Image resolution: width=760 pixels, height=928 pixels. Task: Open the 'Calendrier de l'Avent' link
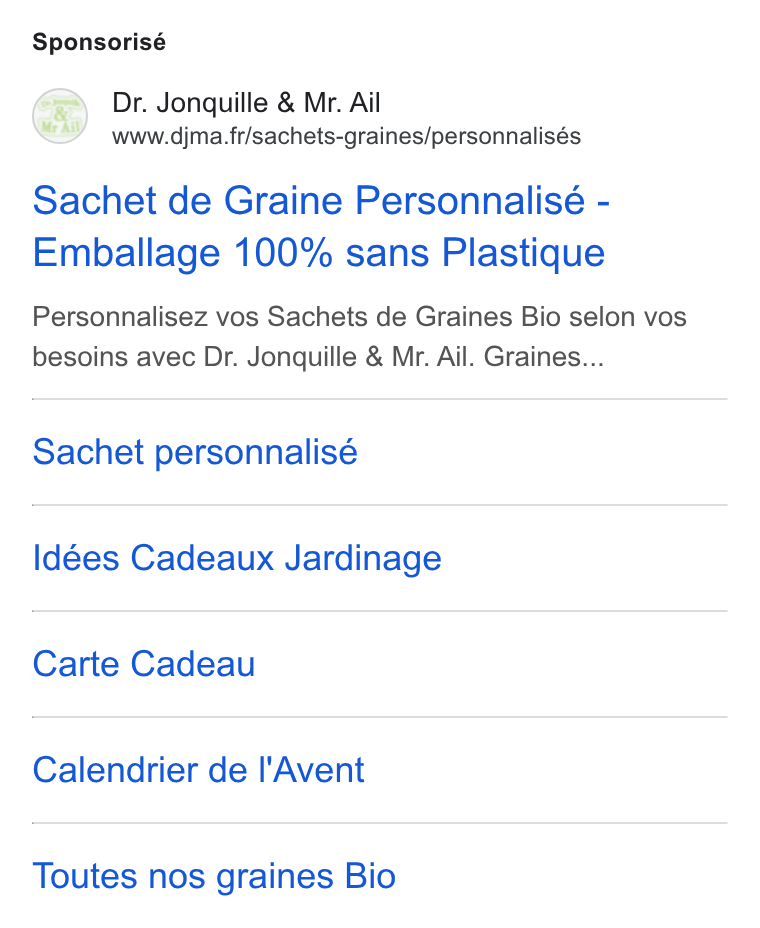click(x=198, y=770)
